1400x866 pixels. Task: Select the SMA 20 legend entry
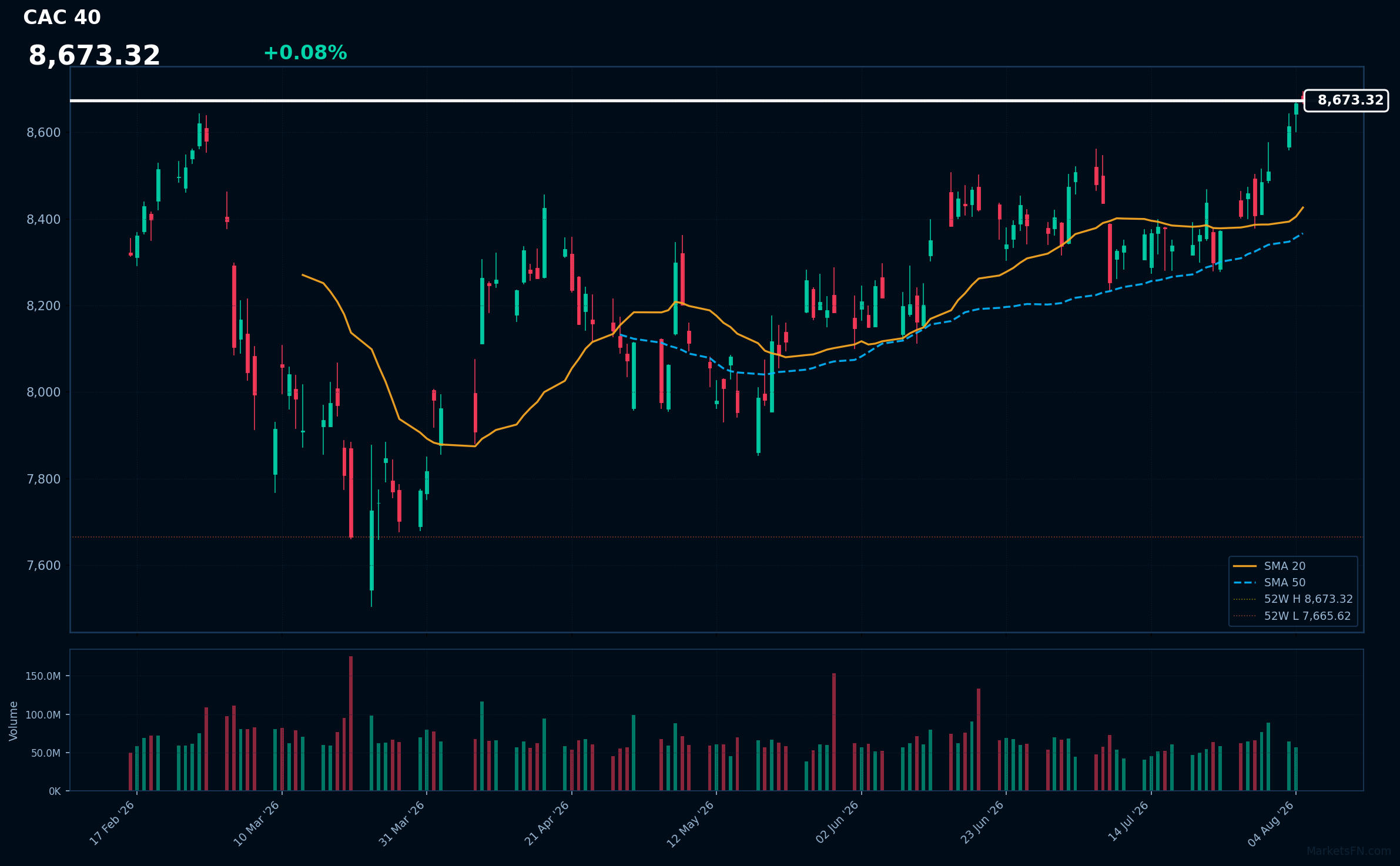click(x=1270, y=566)
